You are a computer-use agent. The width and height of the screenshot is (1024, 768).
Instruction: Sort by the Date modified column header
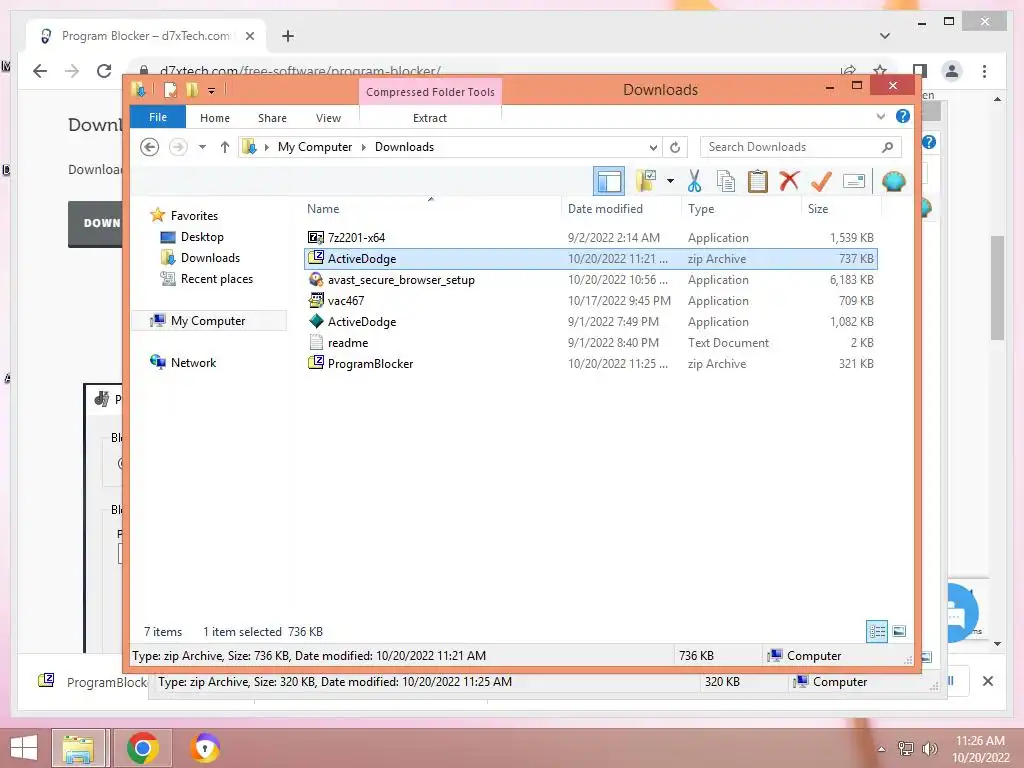[621, 209]
